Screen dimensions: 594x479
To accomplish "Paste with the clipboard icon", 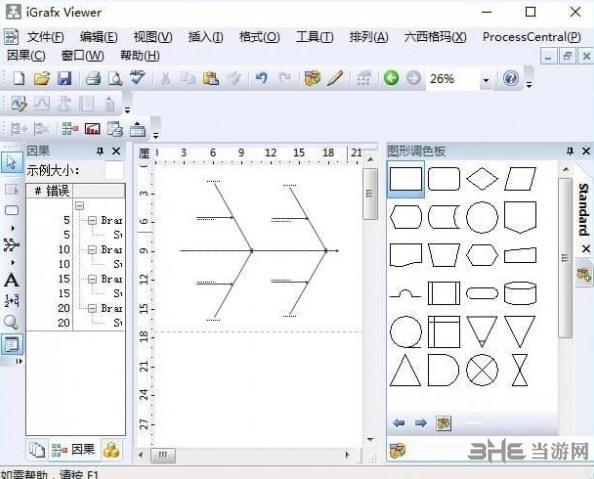I will (211, 78).
